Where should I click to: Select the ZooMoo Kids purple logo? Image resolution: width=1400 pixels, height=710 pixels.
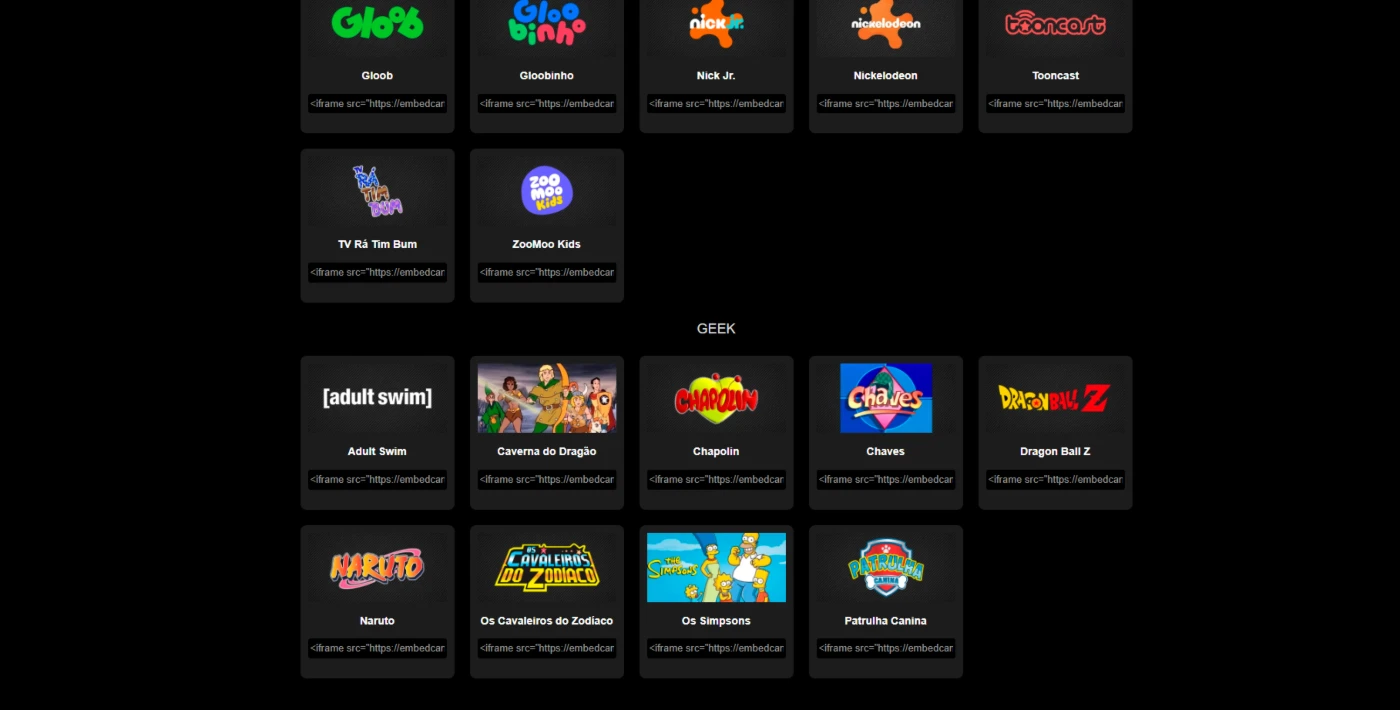(x=547, y=191)
